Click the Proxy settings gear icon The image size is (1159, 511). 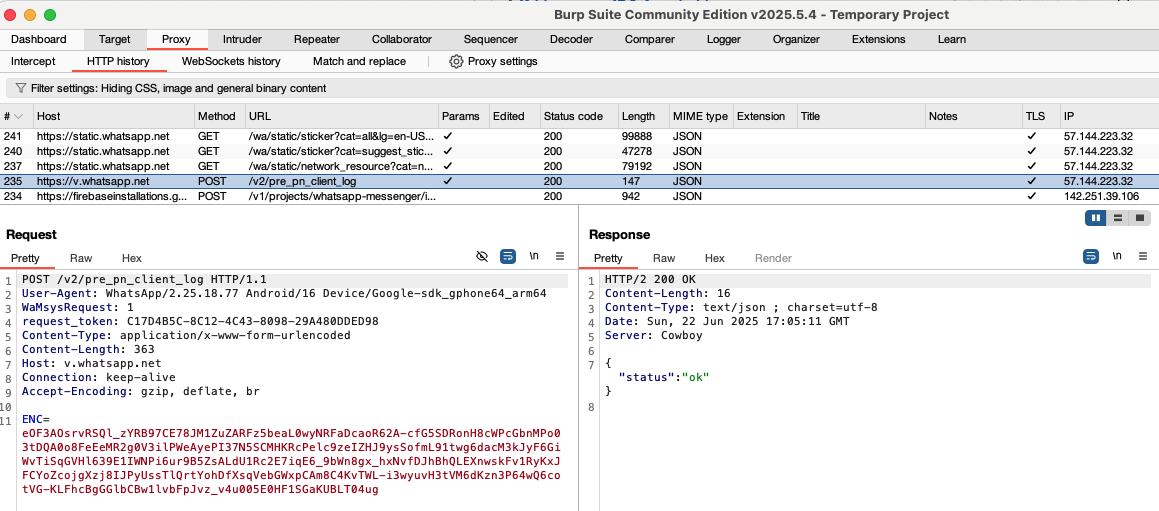tap(456, 61)
